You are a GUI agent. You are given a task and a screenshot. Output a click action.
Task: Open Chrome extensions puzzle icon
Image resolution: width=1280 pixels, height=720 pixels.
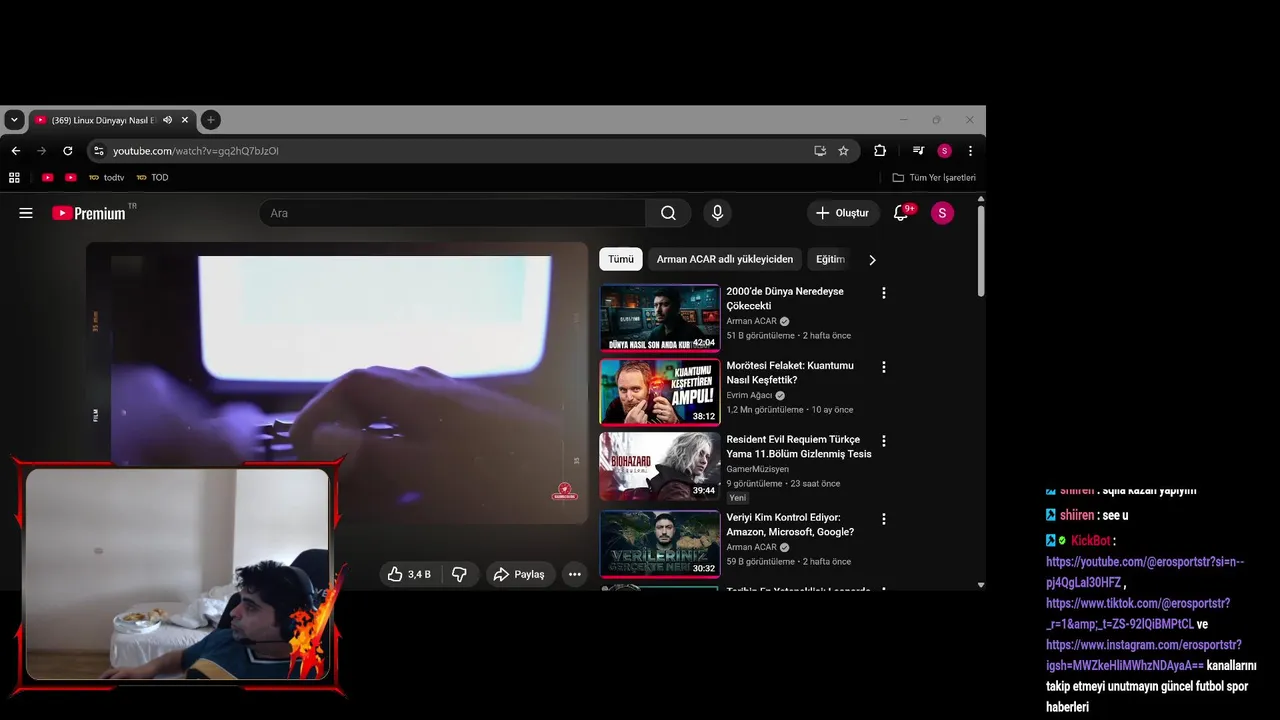pyautogui.click(x=880, y=151)
